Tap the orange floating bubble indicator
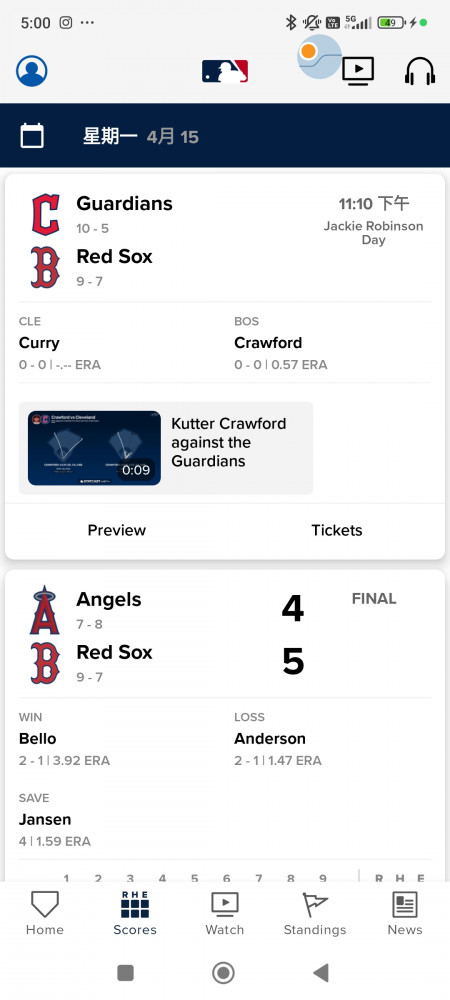 (x=308, y=52)
